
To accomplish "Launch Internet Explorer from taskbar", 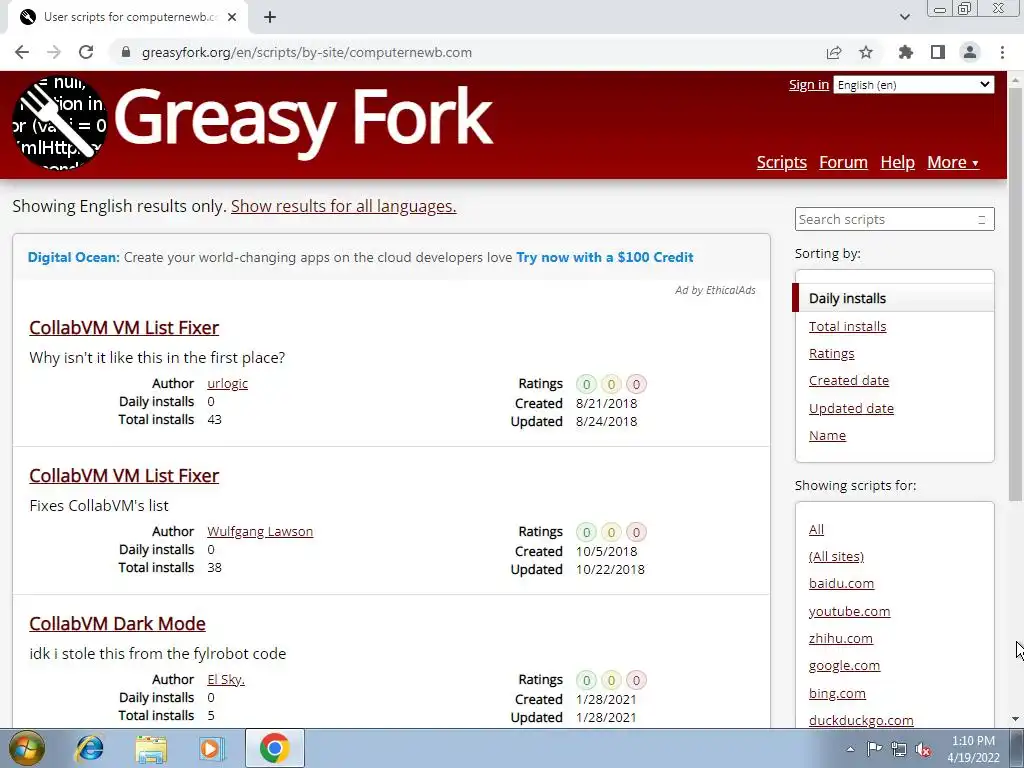I will pos(89,748).
